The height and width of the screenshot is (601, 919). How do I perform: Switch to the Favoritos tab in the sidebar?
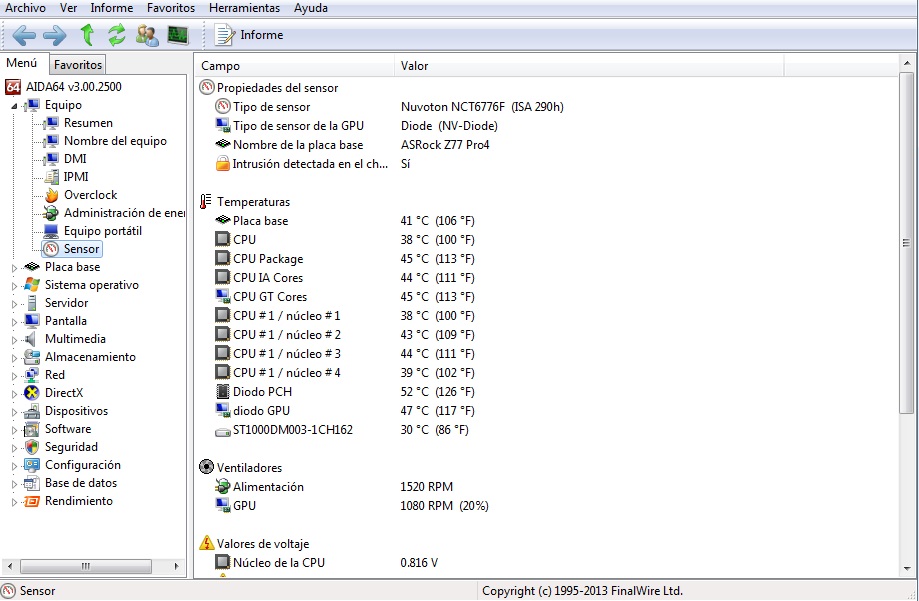(78, 64)
